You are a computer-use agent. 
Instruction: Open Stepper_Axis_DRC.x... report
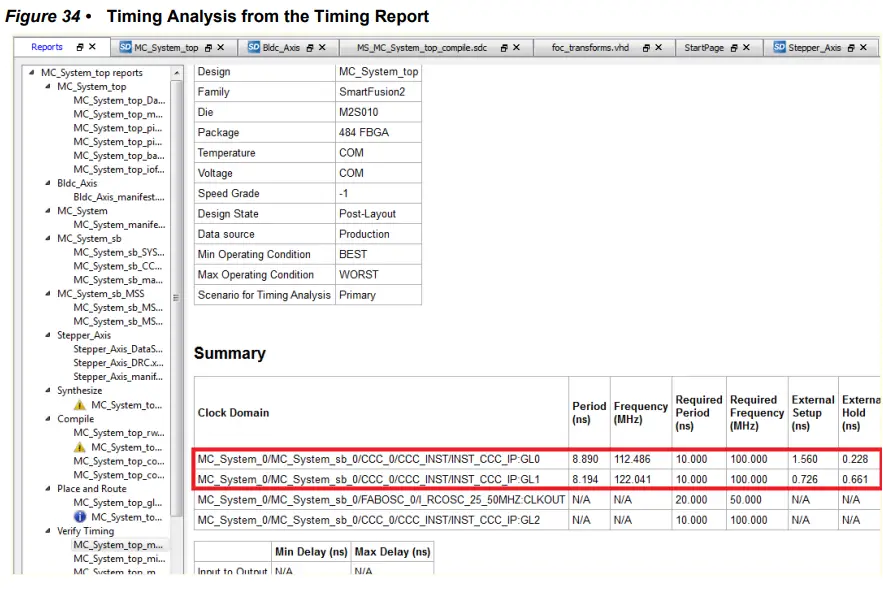118,363
